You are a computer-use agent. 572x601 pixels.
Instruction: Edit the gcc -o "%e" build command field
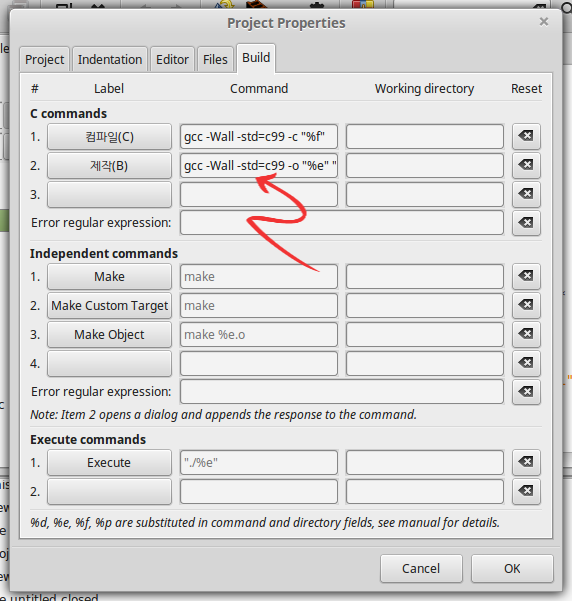pyautogui.click(x=259, y=166)
